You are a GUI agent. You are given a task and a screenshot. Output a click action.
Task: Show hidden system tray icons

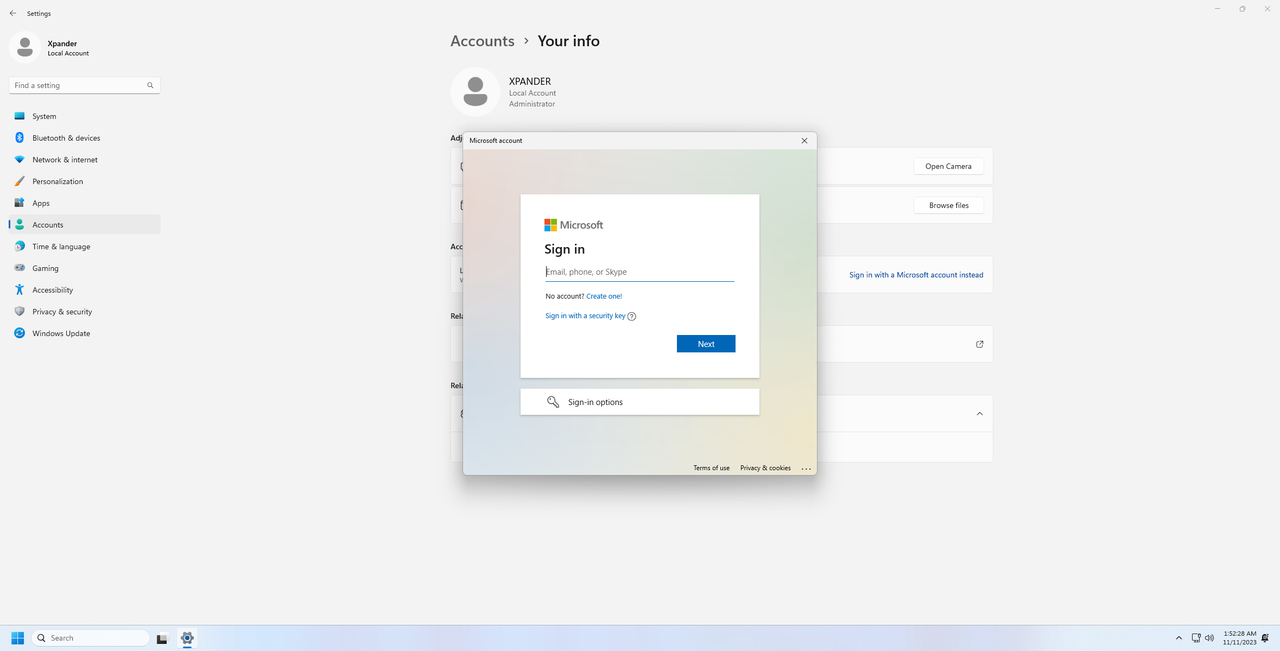tap(1179, 638)
